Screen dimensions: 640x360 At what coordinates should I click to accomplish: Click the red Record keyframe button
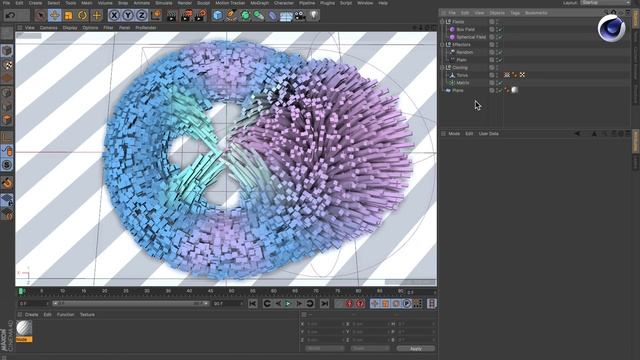click(349, 303)
